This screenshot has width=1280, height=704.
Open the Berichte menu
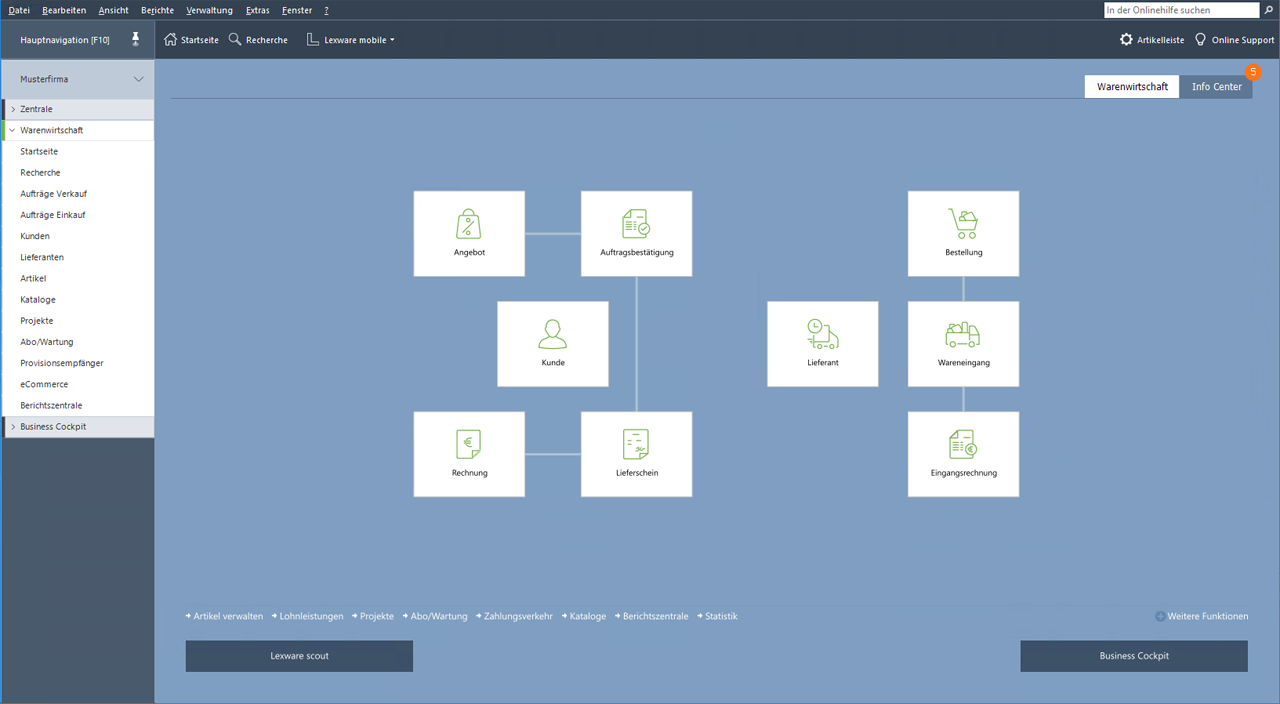[x=157, y=10]
